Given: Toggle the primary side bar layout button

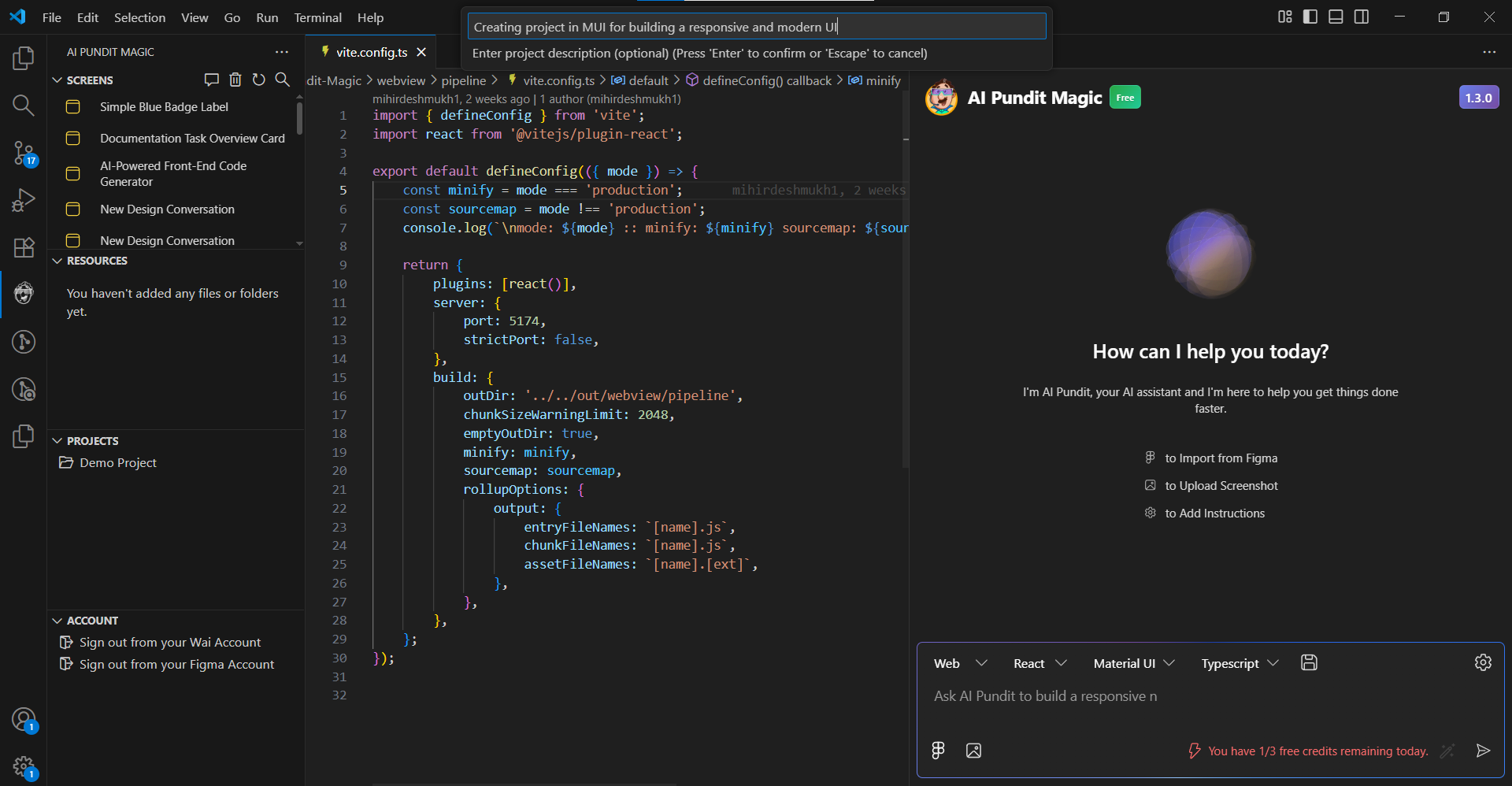Looking at the screenshot, I should [x=1310, y=17].
